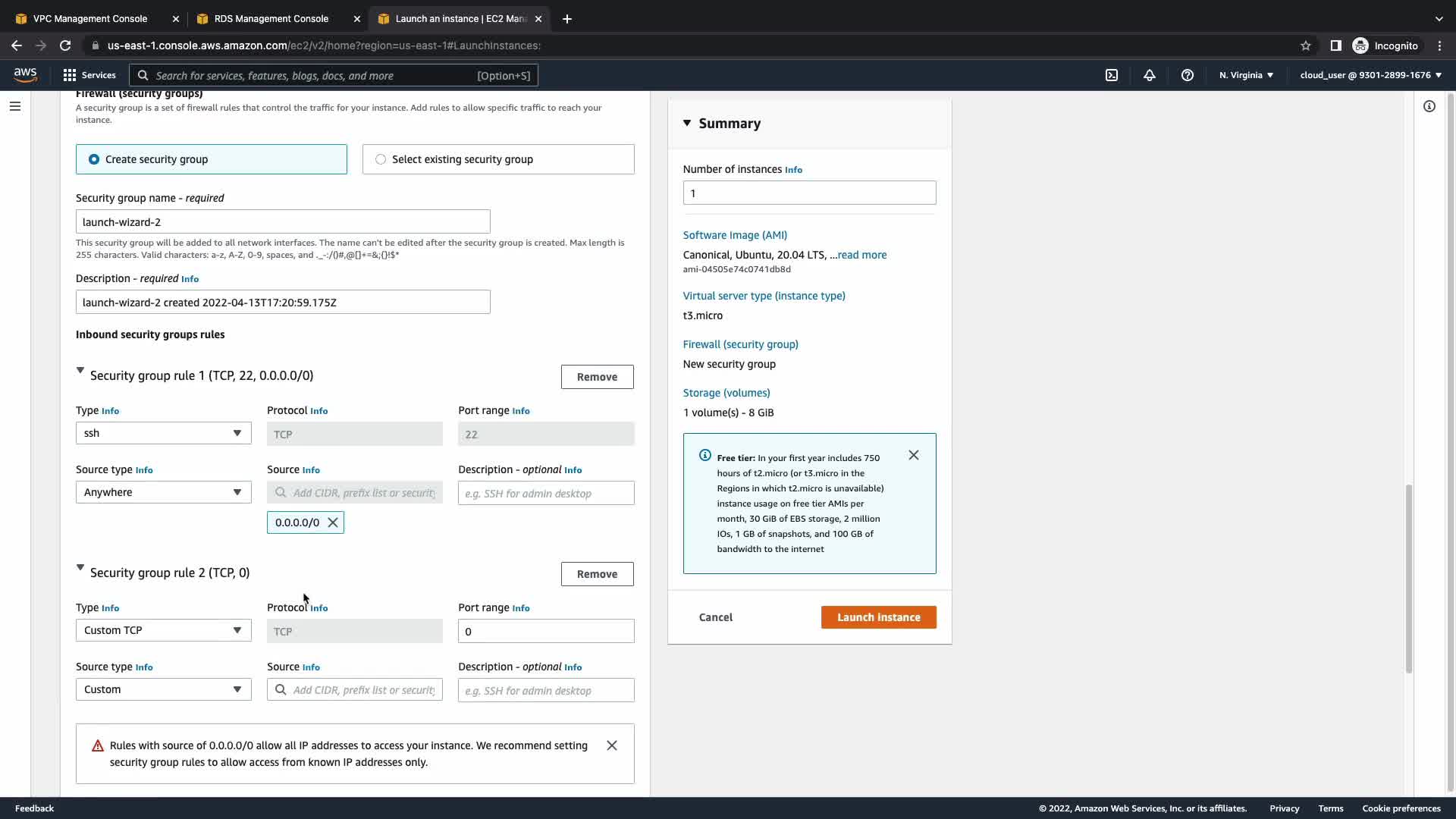This screenshot has width=1456, height=819.
Task: Open the left hamburger navigation menu
Action: [15, 106]
